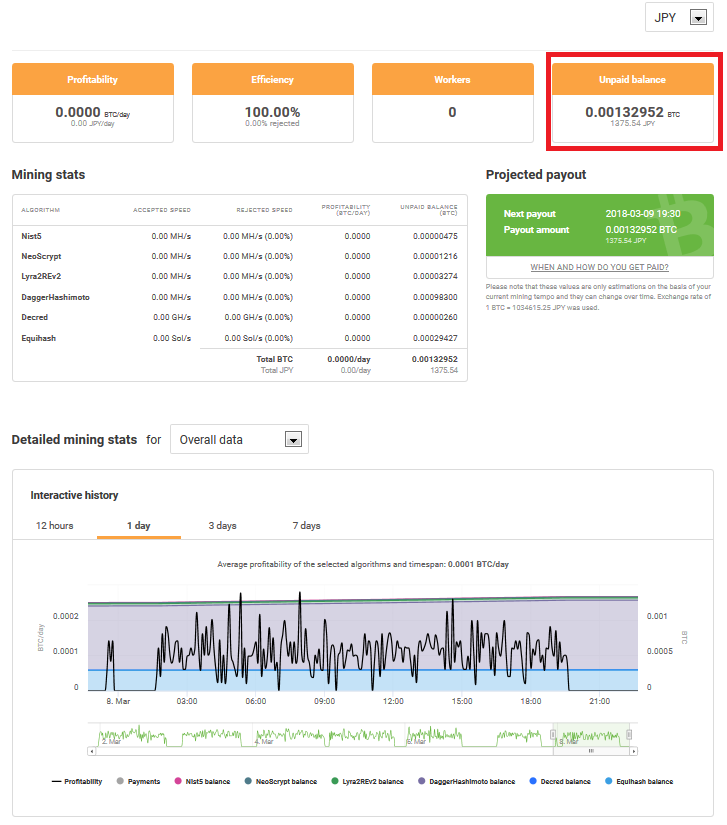Image resolution: width=727 pixels, height=825 pixels.
Task: Click the Decred algorithm row name
Action: click(35, 317)
